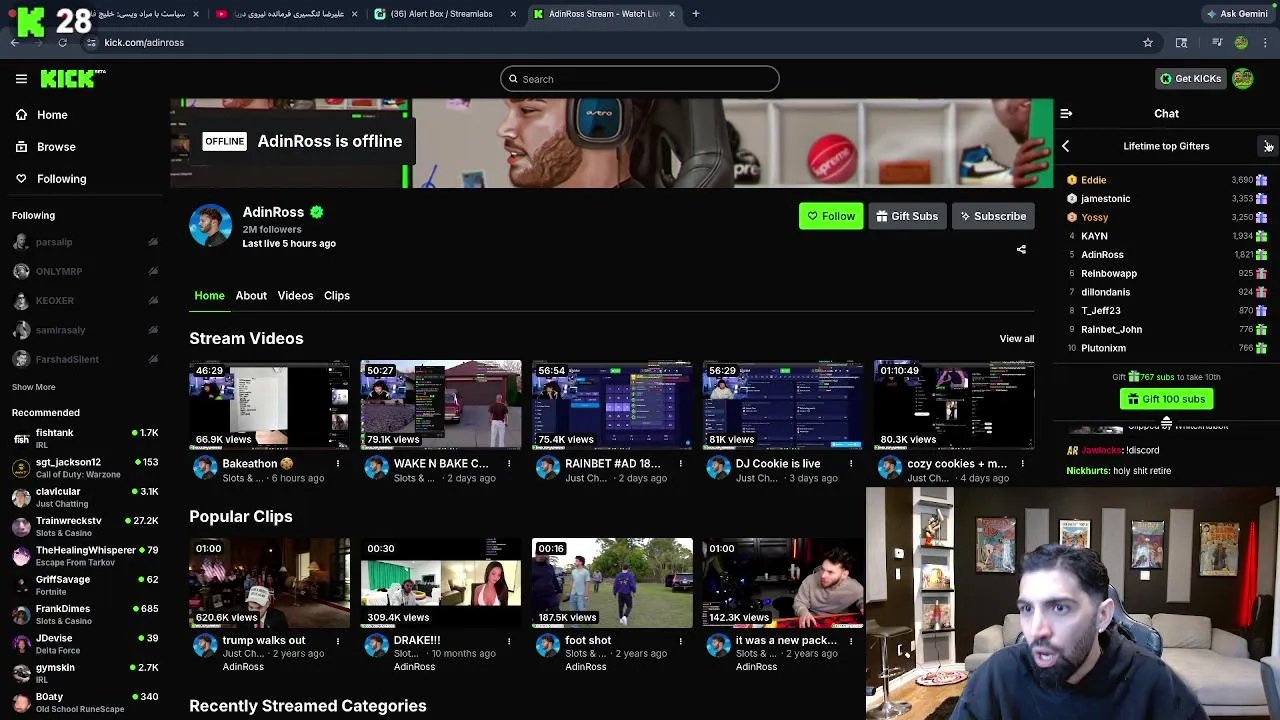Open Bakeathon stream video thumbnail
This screenshot has width=1280, height=720.
point(269,405)
